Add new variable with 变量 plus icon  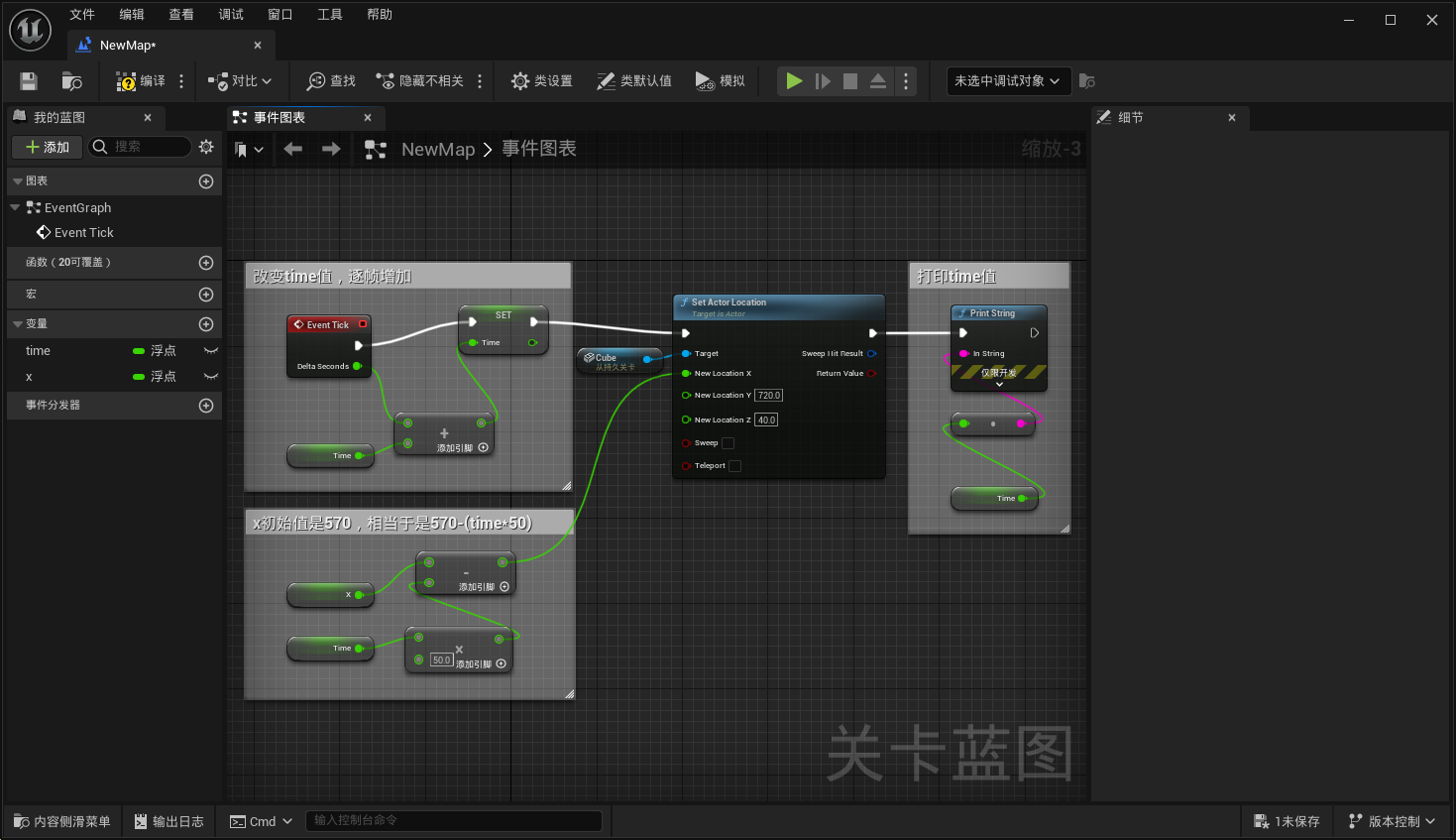pyautogui.click(x=206, y=324)
